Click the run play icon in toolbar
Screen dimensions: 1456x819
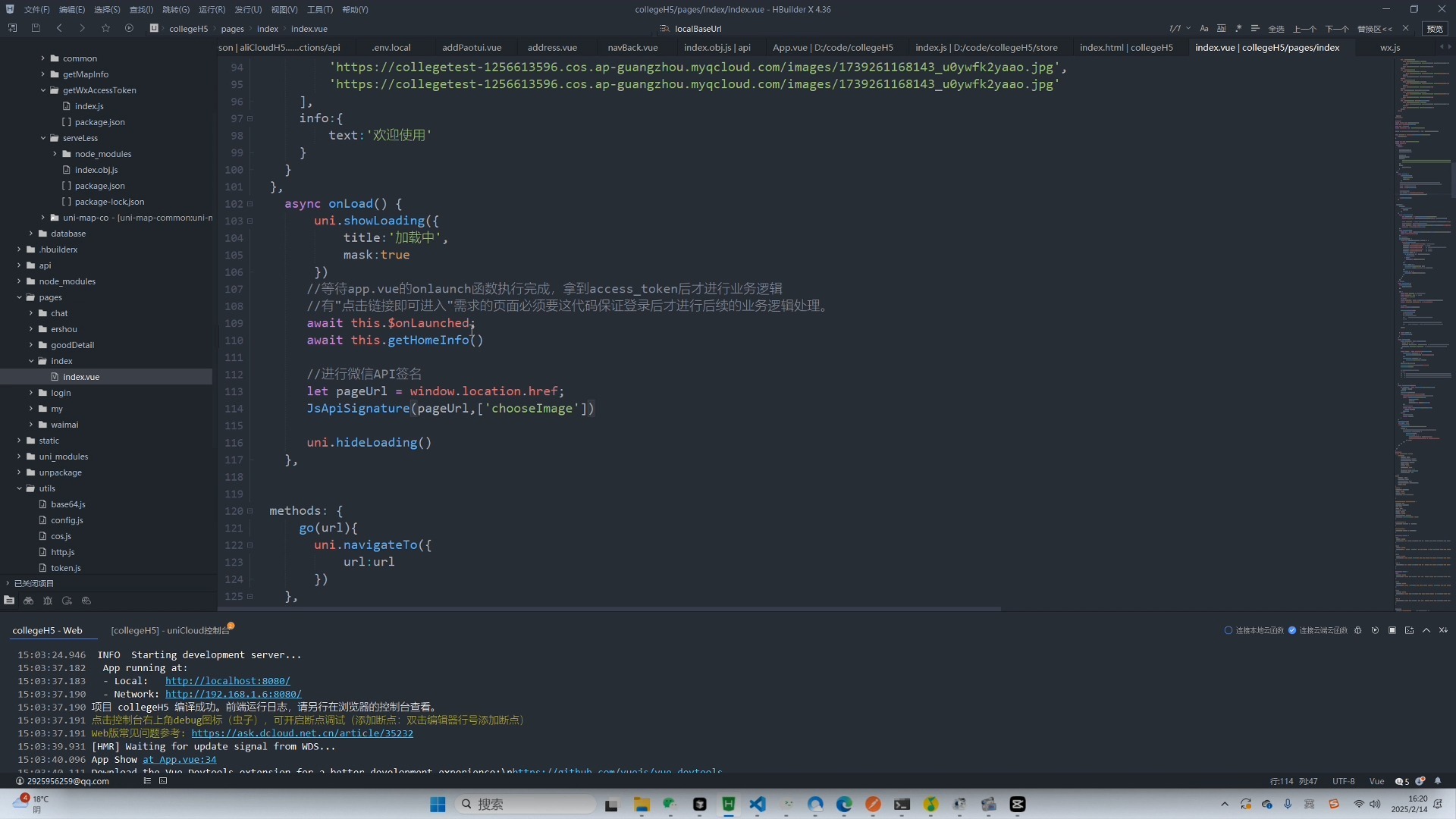click(x=129, y=28)
